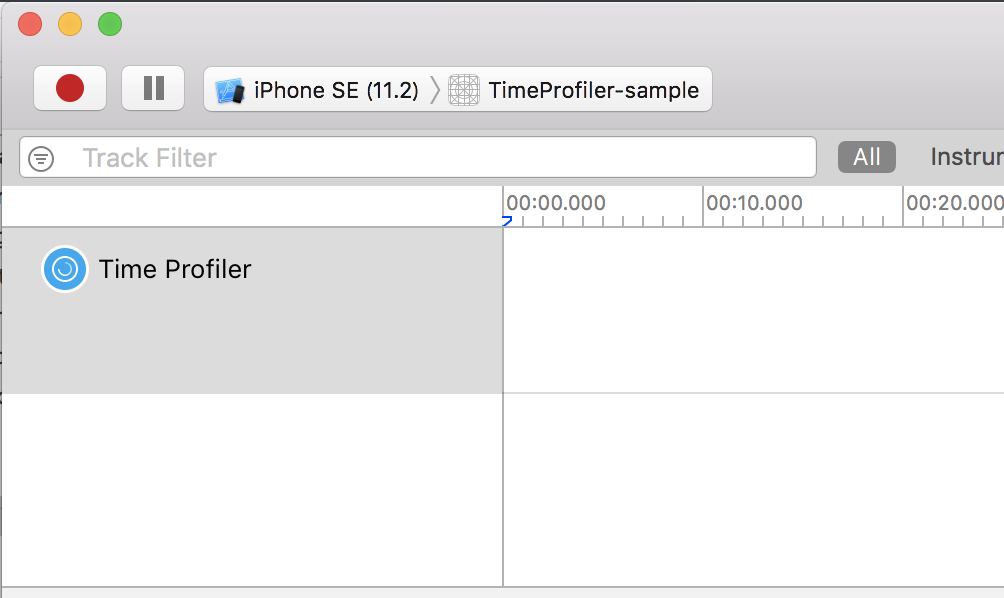Click the Time Profiler track label
Screen dimensions: 1004x598
[175, 269]
